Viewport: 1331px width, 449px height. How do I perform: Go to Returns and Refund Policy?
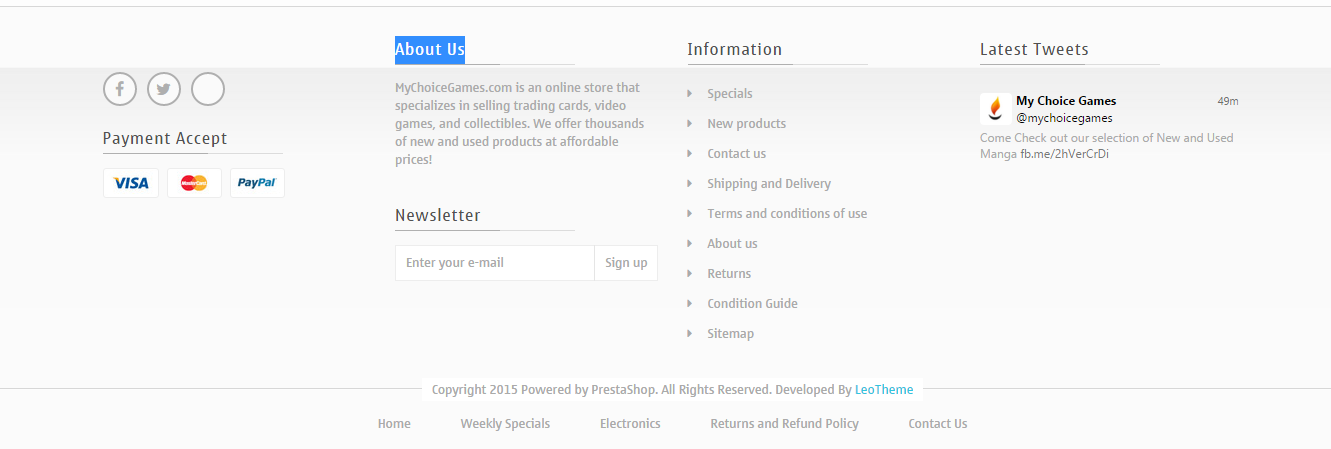click(784, 424)
